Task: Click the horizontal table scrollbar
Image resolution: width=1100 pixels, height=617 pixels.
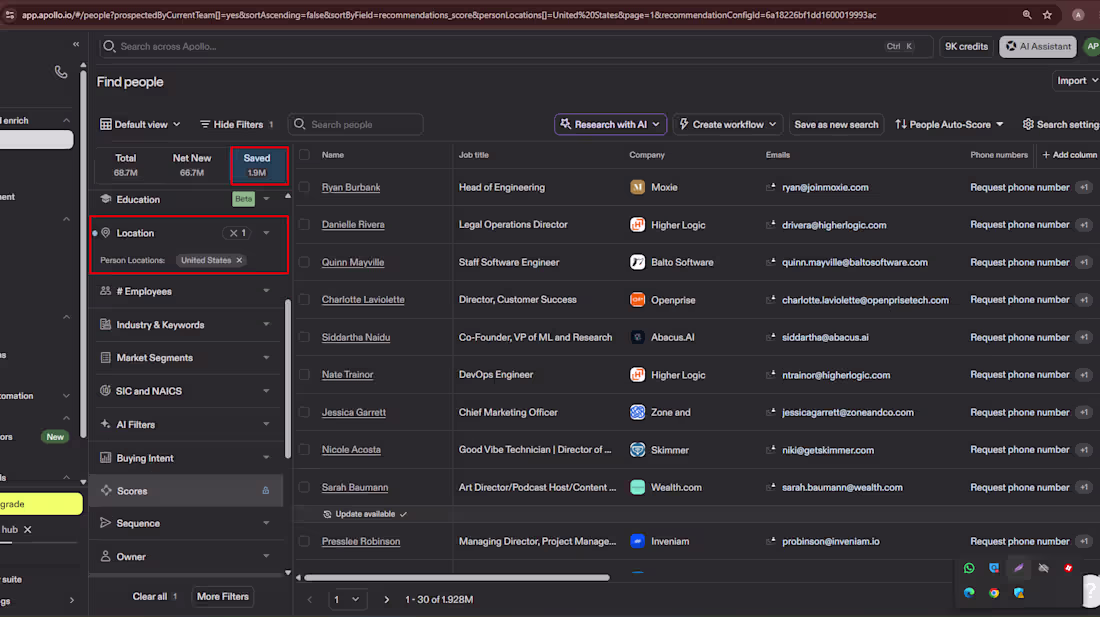Action: click(x=456, y=578)
